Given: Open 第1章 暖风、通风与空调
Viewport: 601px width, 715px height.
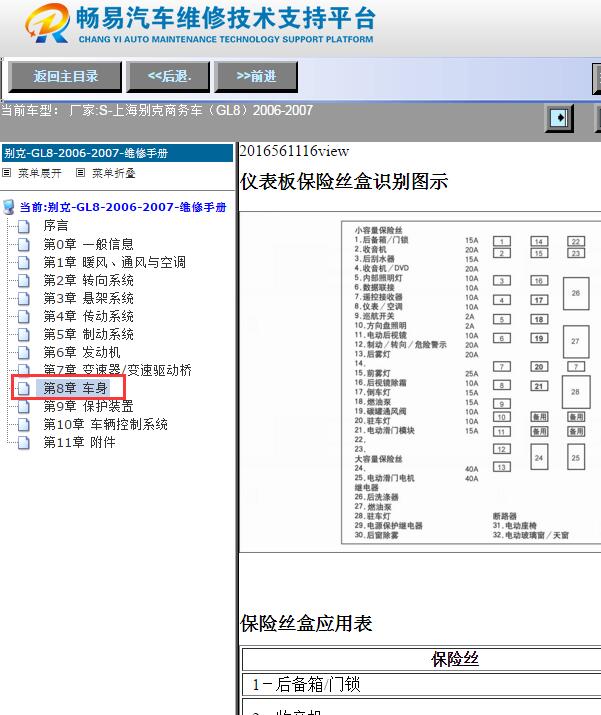Looking at the screenshot, I should pyautogui.click(x=114, y=262).
